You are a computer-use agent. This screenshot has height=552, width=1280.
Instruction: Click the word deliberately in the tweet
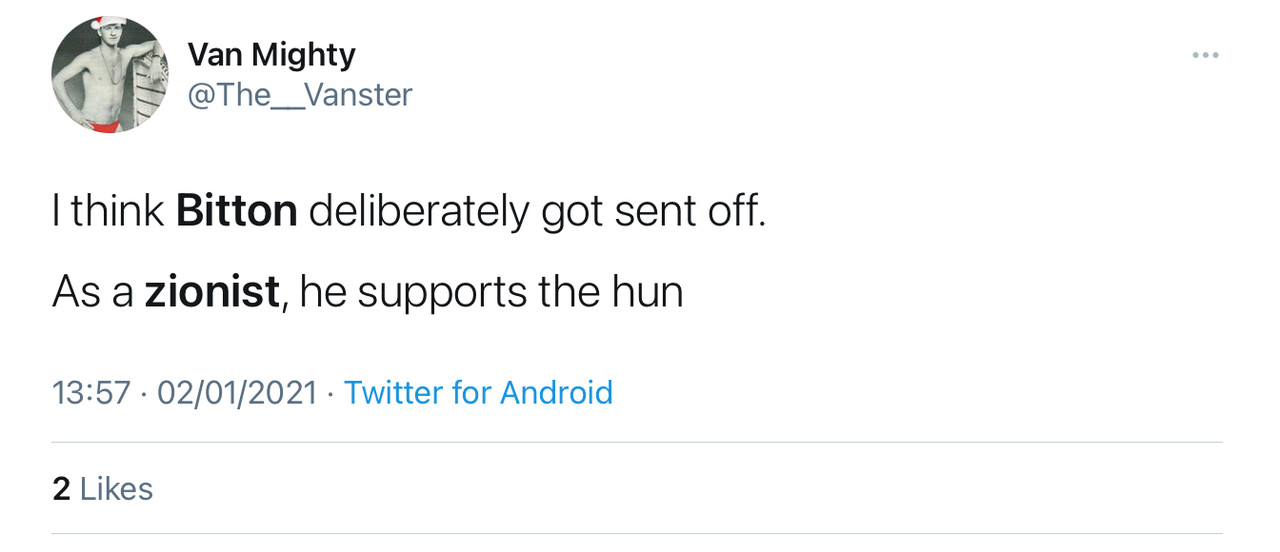[x=419, y=212]
